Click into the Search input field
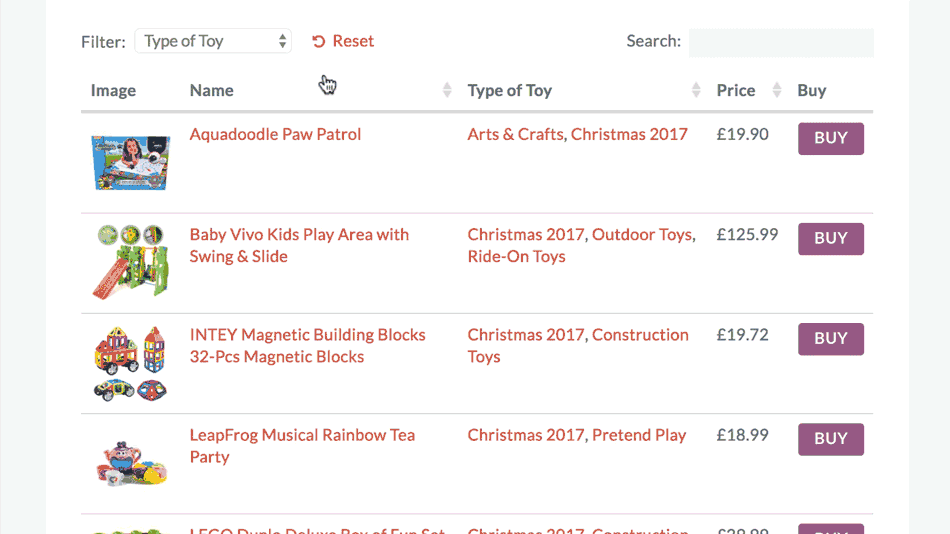This screenshot has width=950, height=534. tap(781, 42)
